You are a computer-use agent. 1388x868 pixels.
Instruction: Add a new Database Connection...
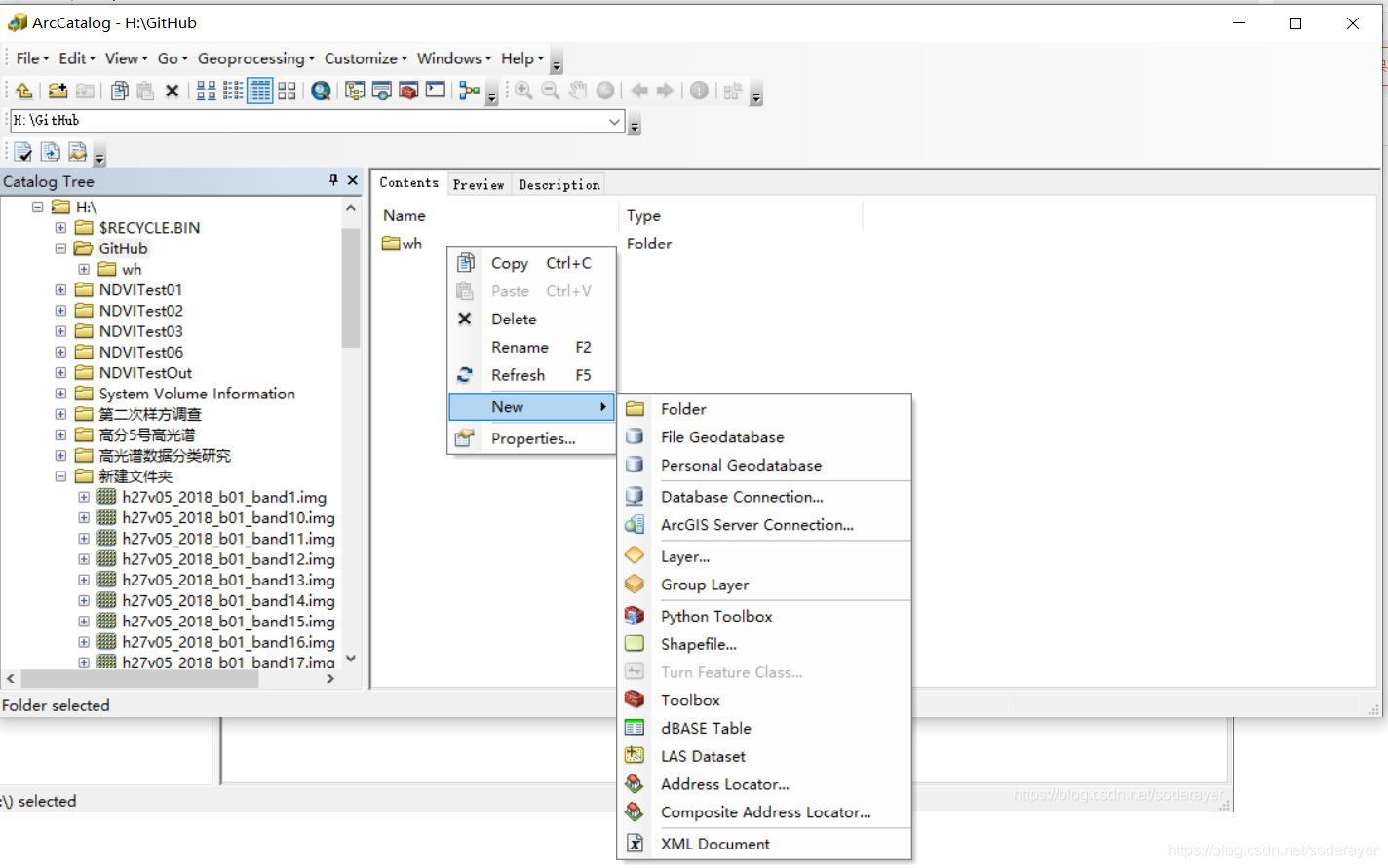765,497
